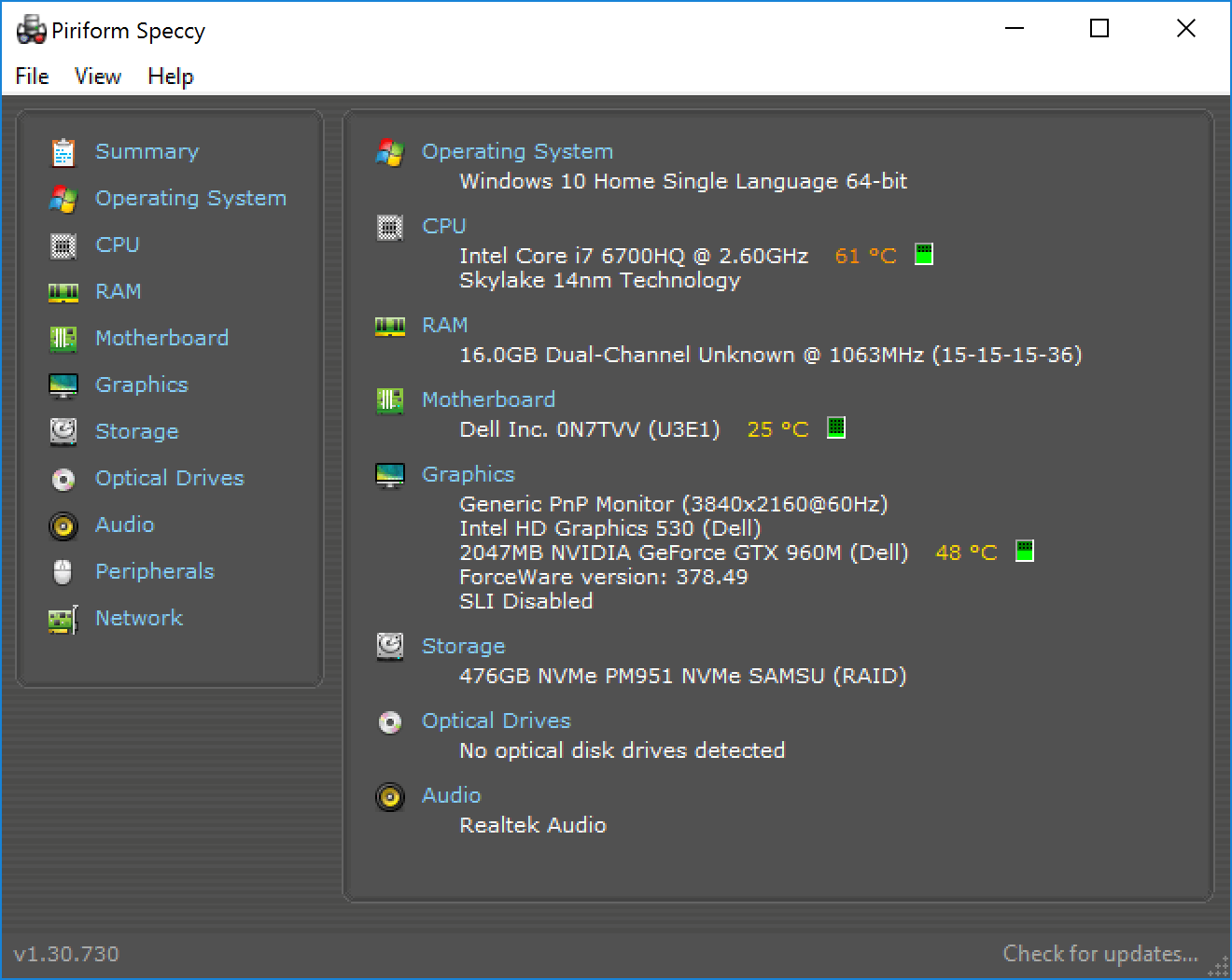
Task: Click the Windows flag icon in summary panel
Action: pyautogui.click(x=389, y=152)
